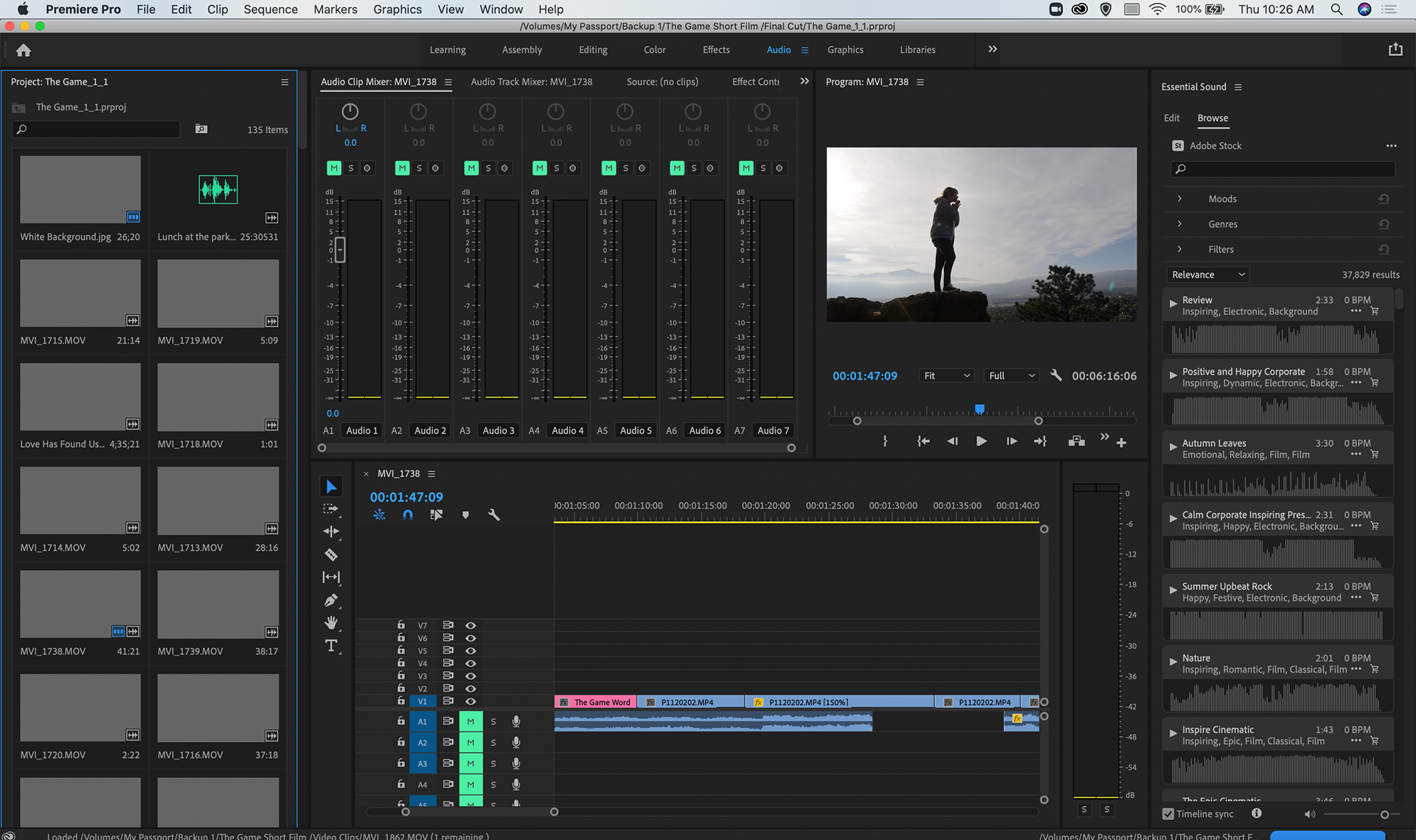Open the Fit zoom level dropdown
1416x840 pixels.
(947, 375)
